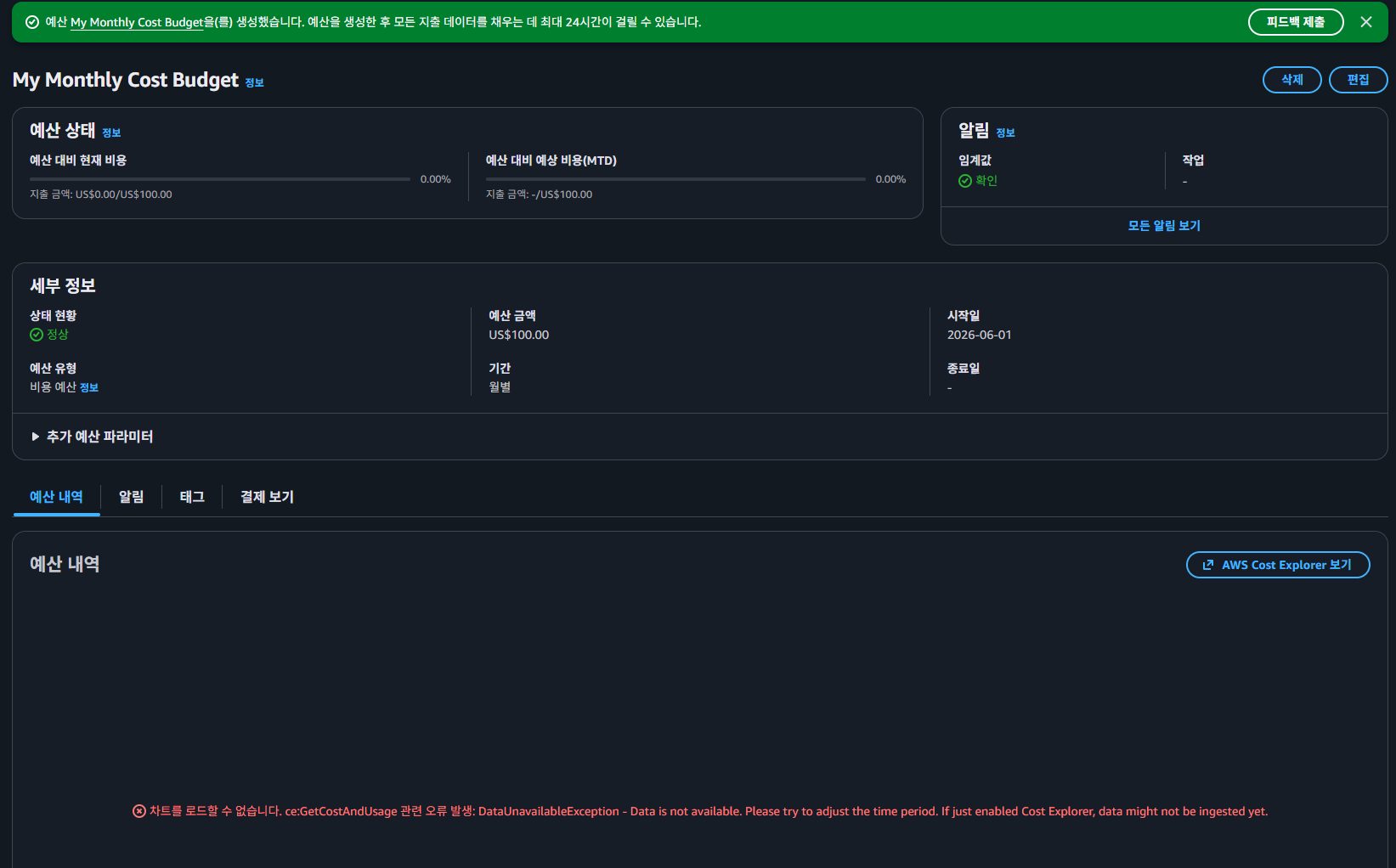The height and width of the screenshot is (868, 1396).
Task: Open 정보 link beside My Monthly Cost Budget title
Action: coord(255,82)
